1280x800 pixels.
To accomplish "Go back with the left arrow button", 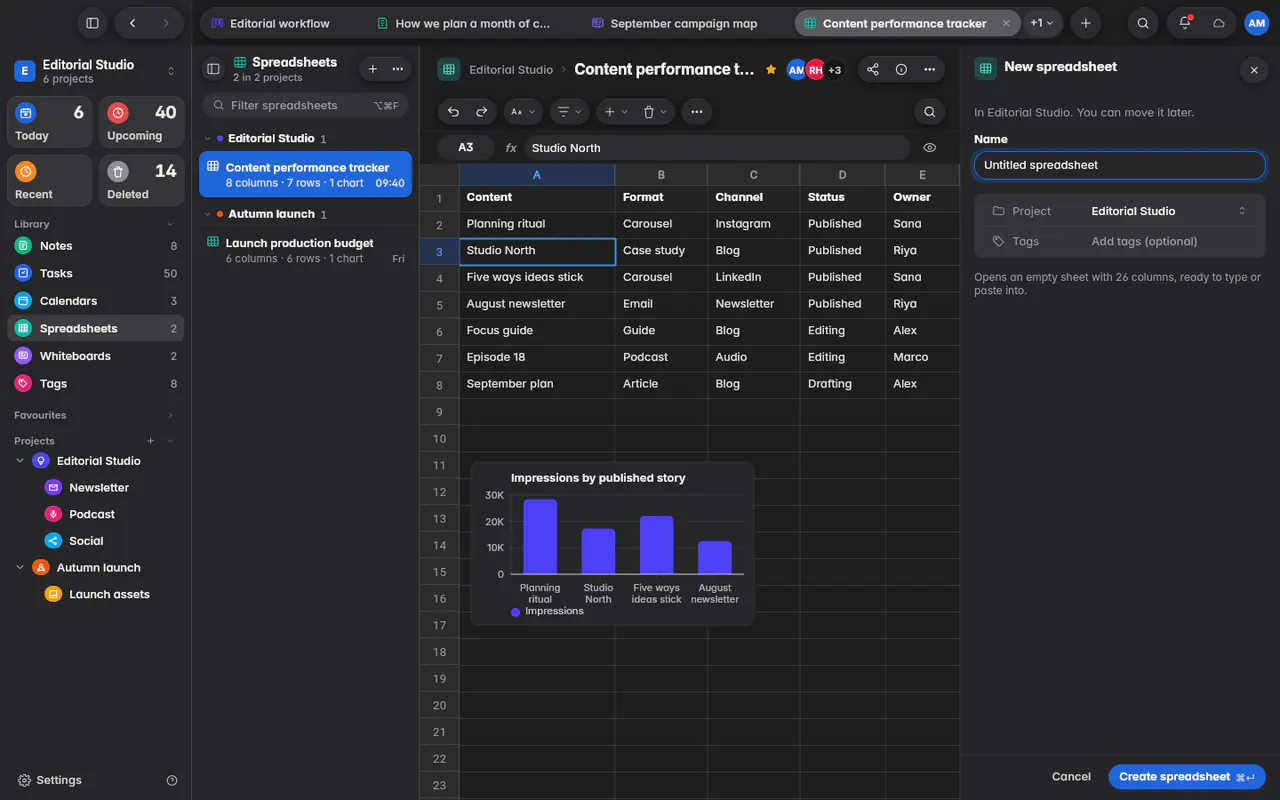I will pyautogui.click(x=132, y=23).
